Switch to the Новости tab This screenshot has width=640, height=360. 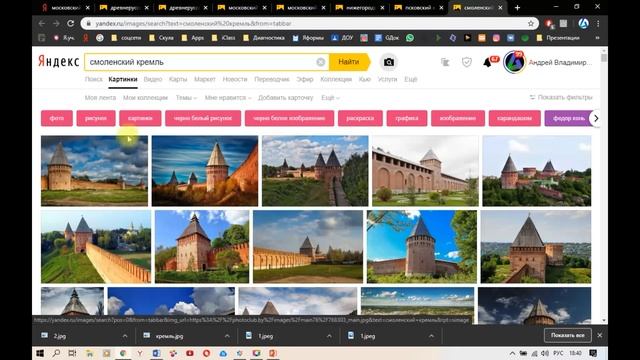coord(235,79)
